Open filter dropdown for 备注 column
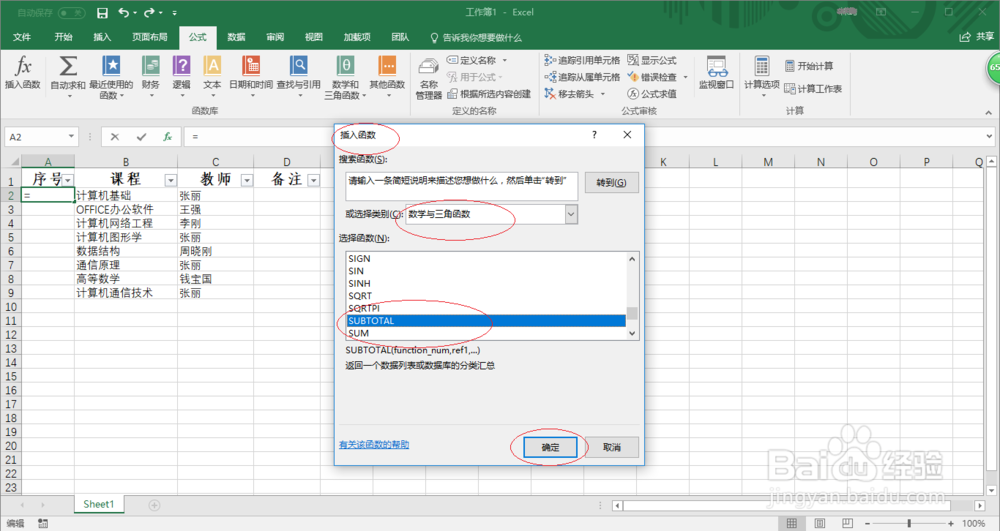1000x531 pixels. point(313,180)
